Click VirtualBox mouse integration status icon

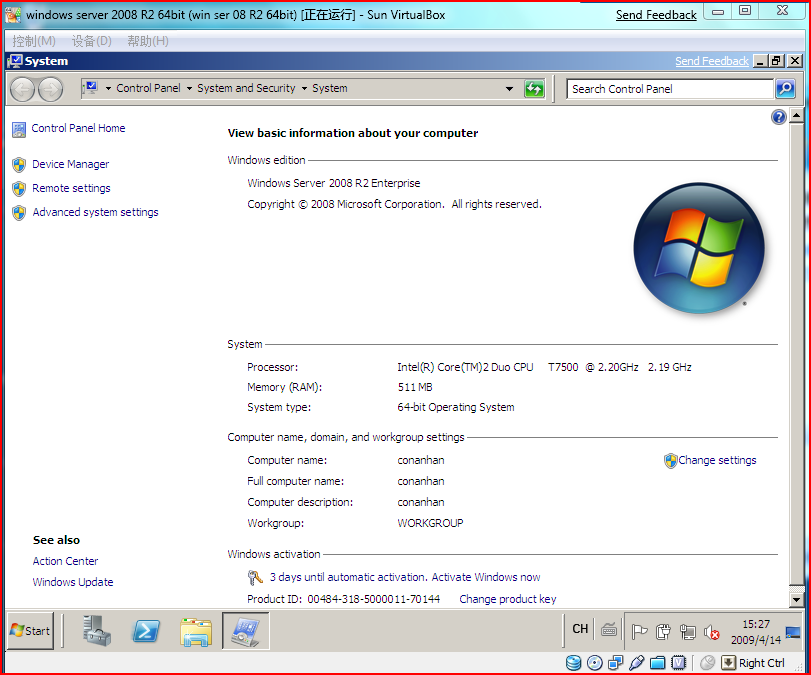pyautogui.click(x=708, y=663)
